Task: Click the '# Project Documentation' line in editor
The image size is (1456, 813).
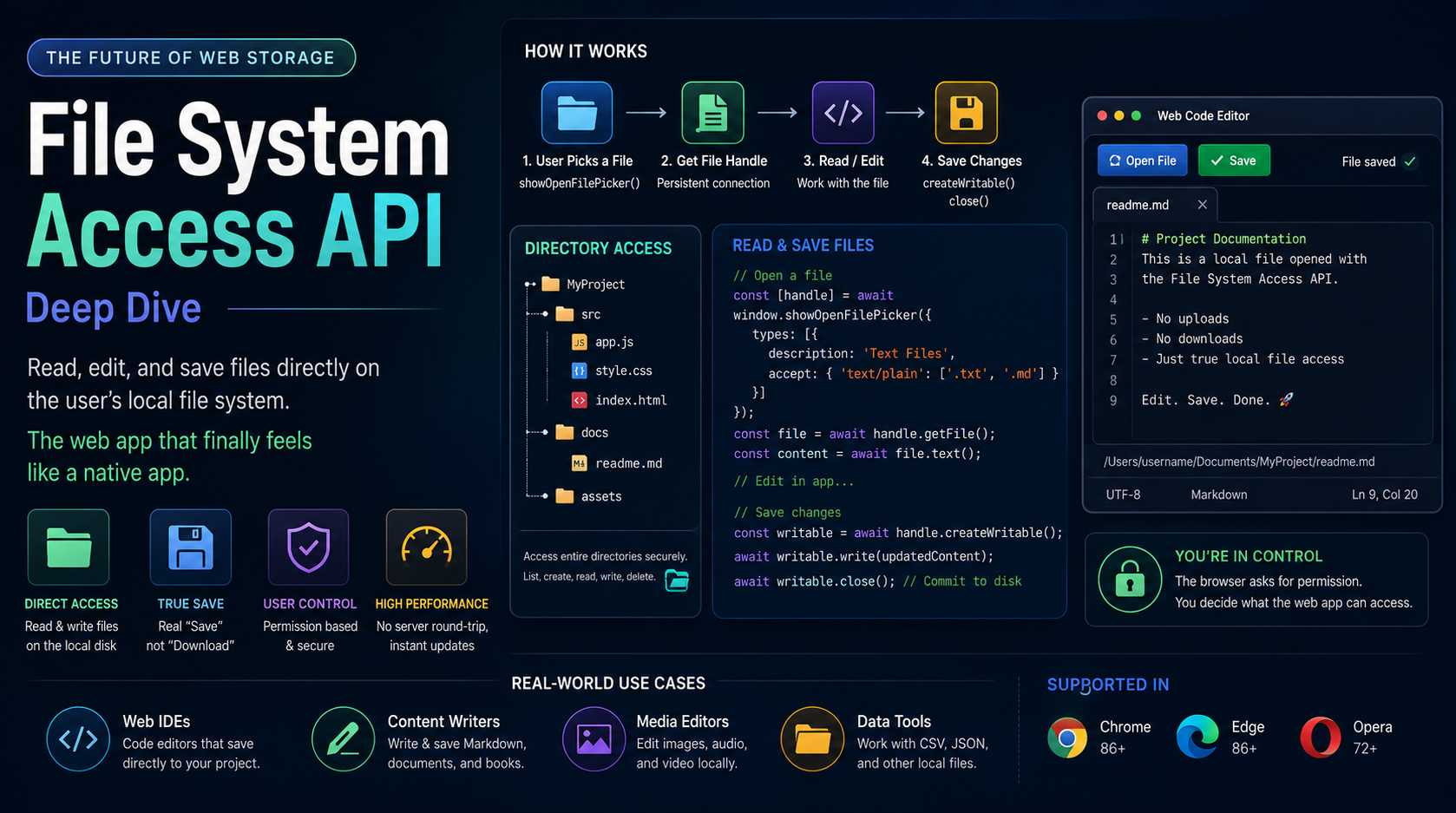Action: [x=1223, y=239]
